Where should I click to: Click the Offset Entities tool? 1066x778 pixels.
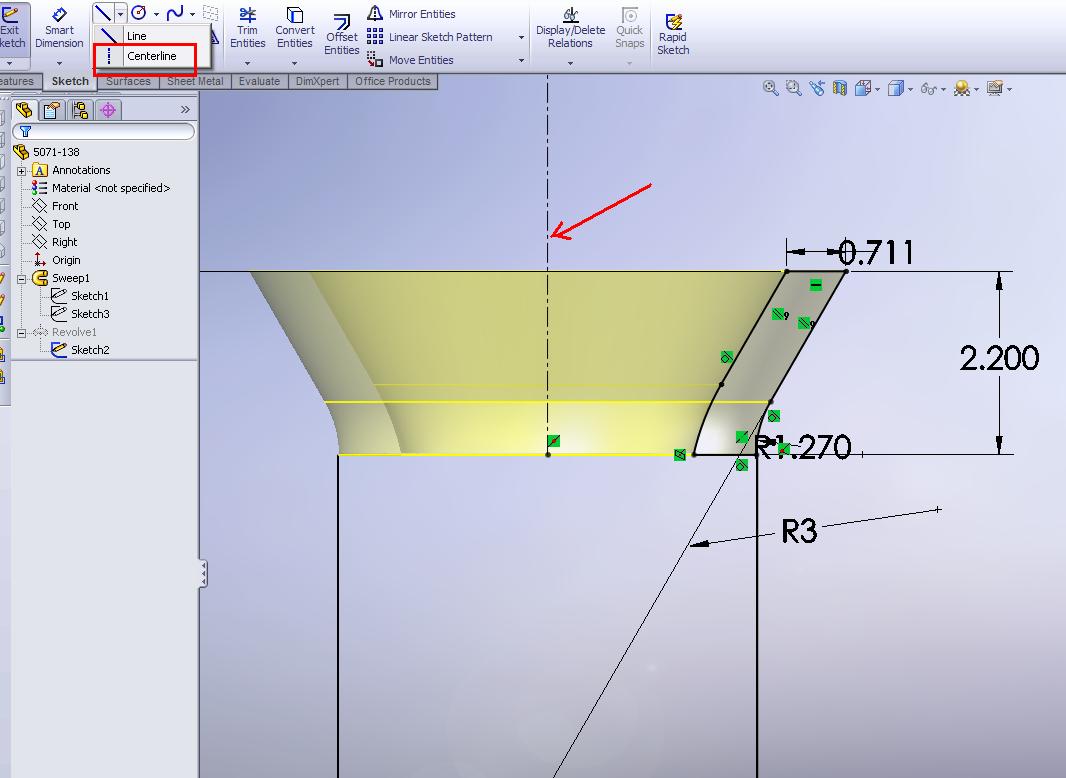click(x=341, y=35)
